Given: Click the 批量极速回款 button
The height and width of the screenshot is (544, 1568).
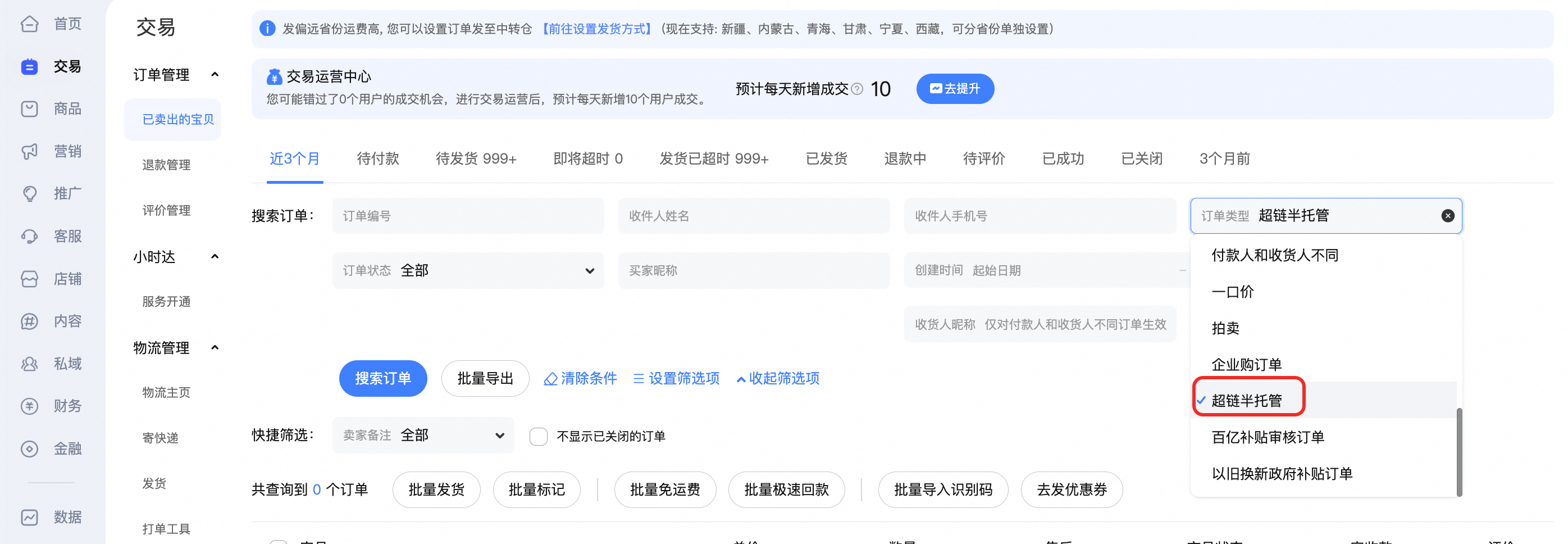Looking at the screenshot, I should click(786, 490).
